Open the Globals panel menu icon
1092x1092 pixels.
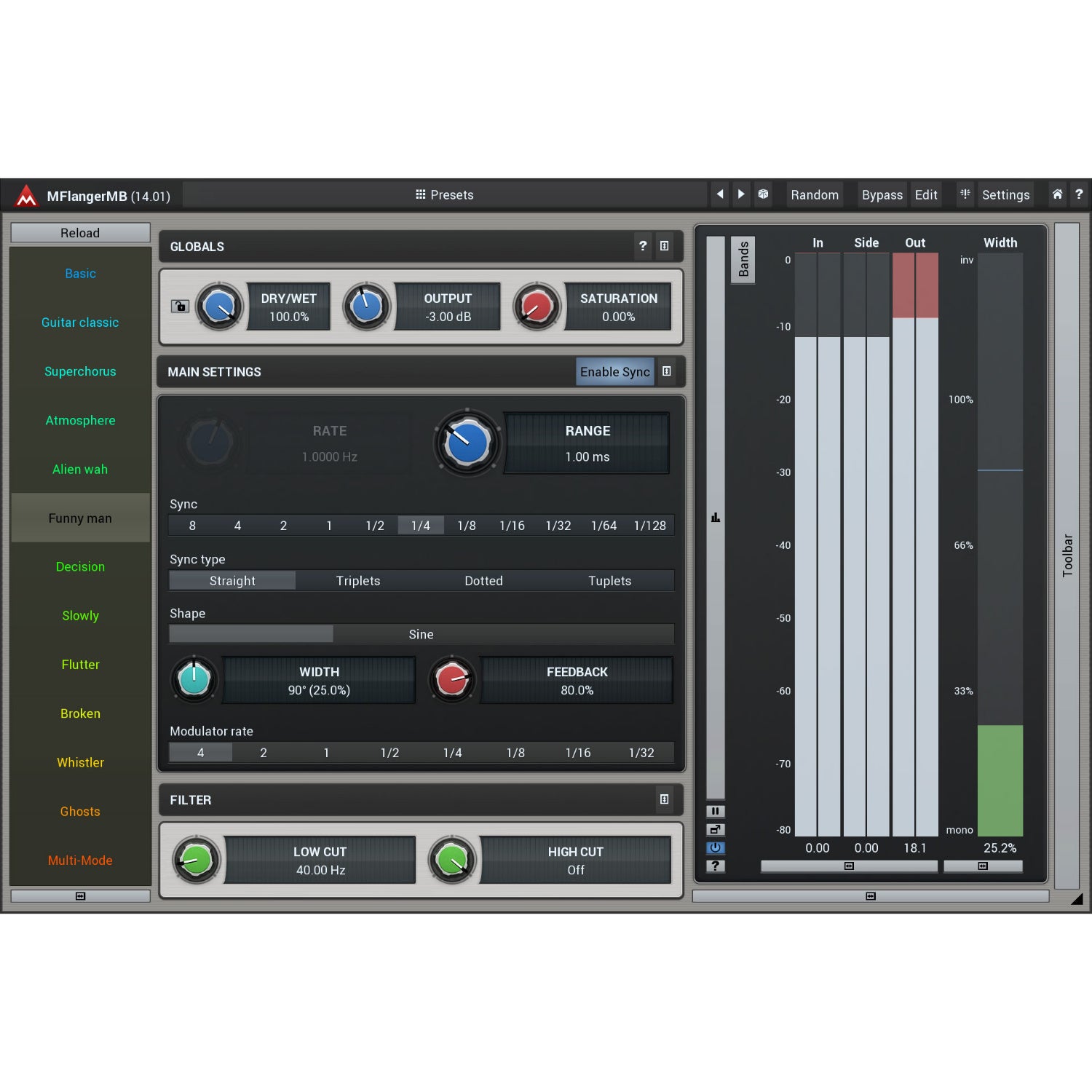pos(665,246)
